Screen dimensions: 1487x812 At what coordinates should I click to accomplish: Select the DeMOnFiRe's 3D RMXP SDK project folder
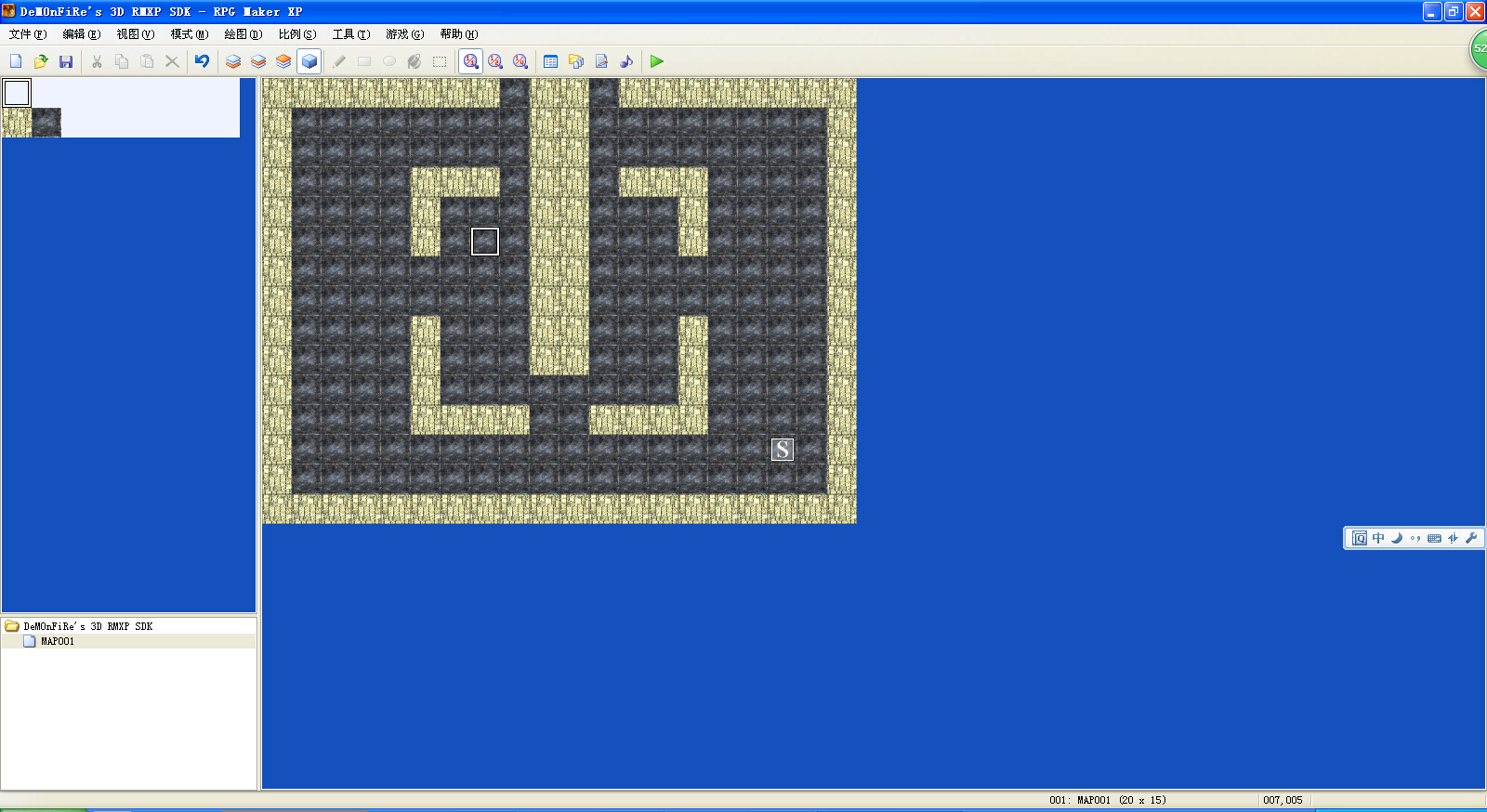(87, 626)
